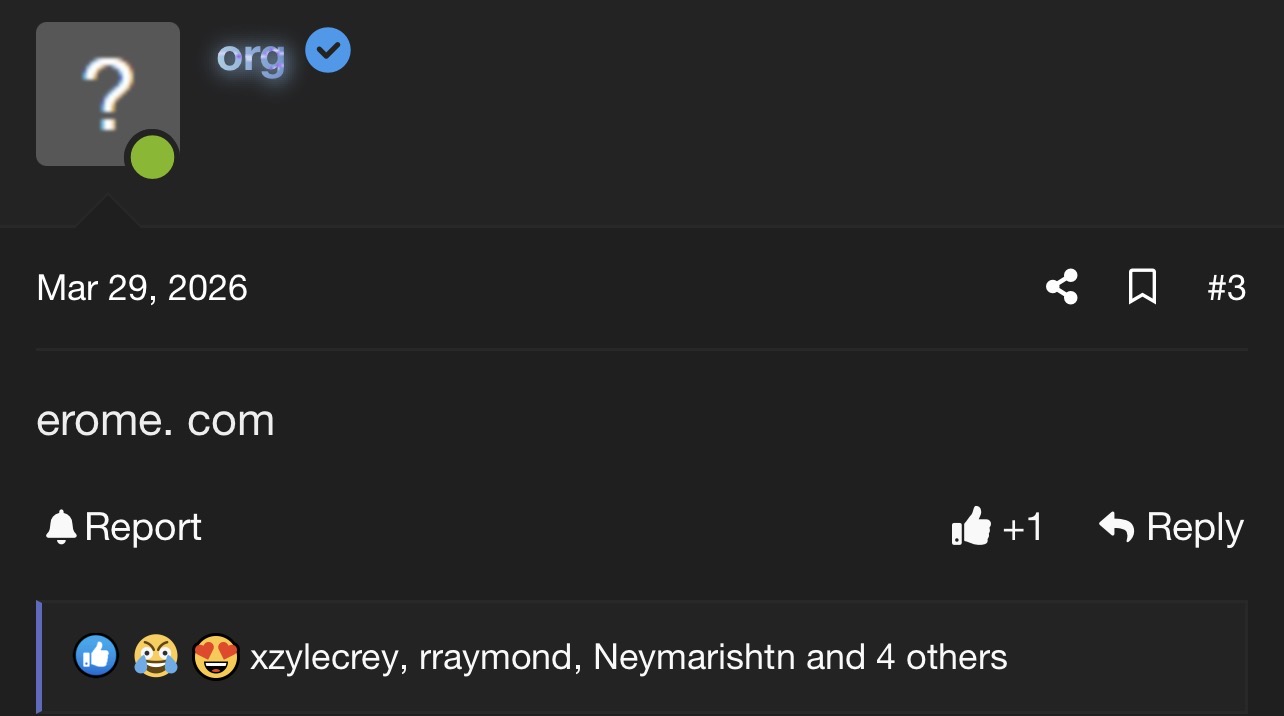The image size is (1284, 716).
Task: Report this post
Action: click(x=143, y=527)
